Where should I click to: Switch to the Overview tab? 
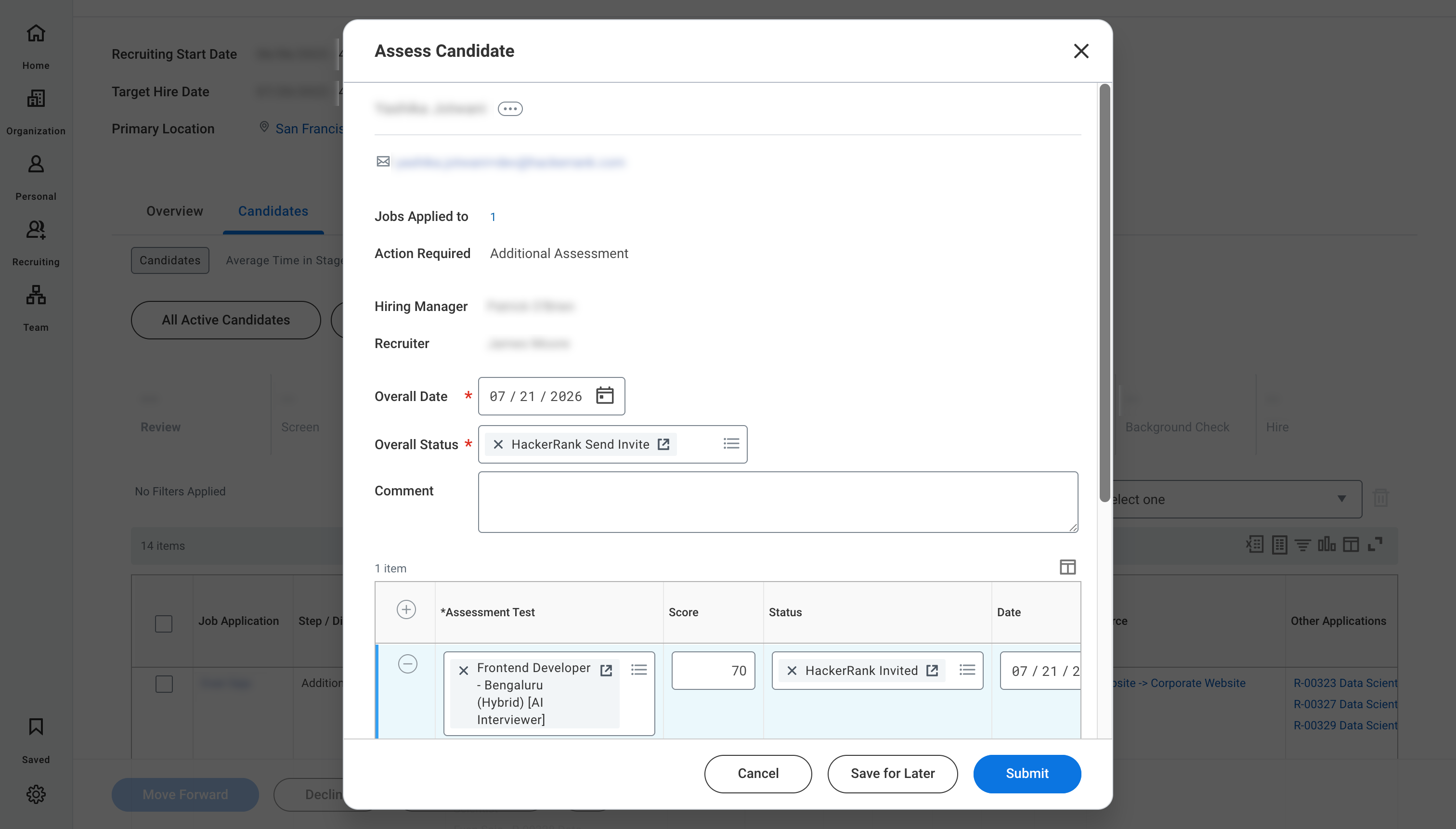(x=174, y=211)
